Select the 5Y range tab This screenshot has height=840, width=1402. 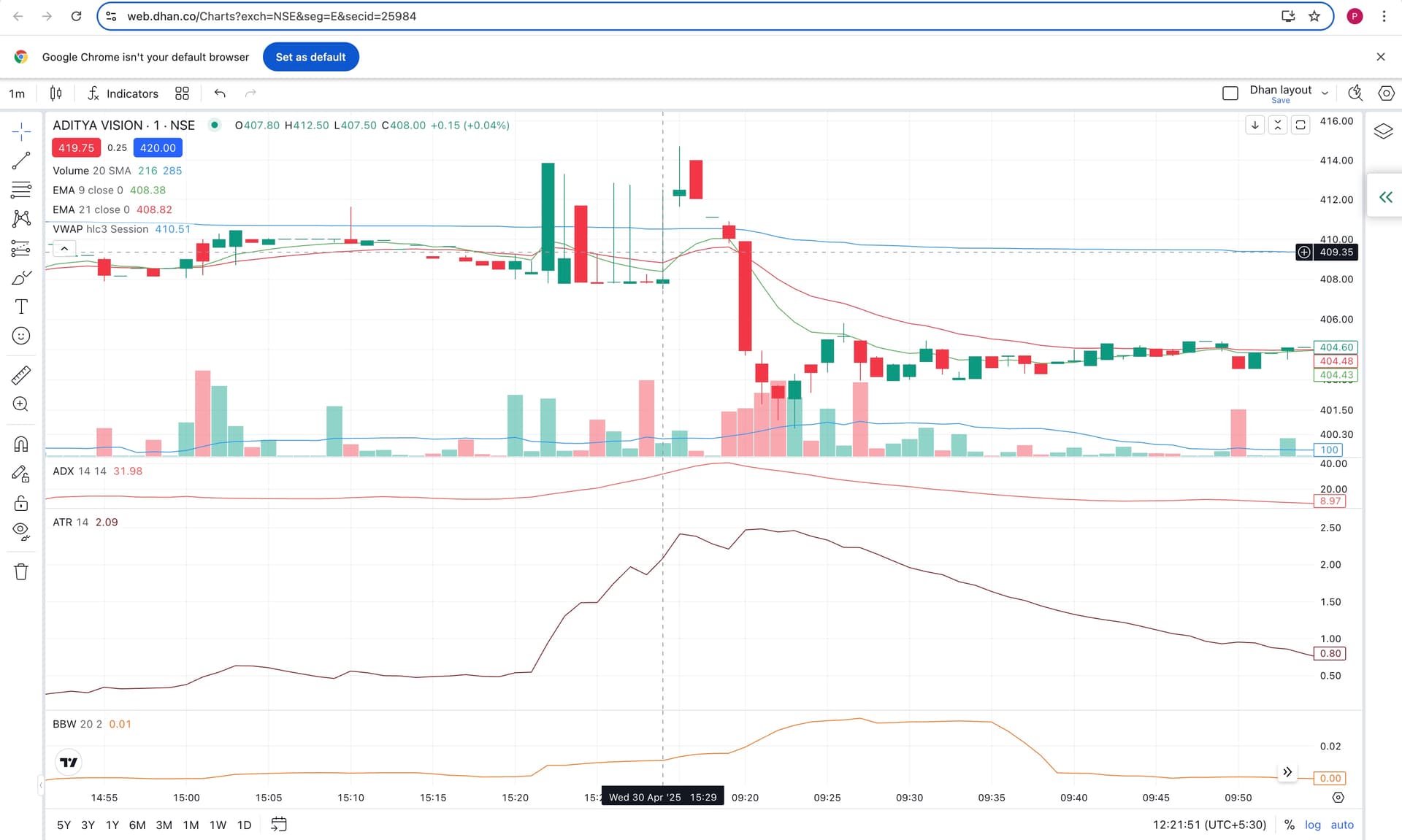tap(64, 825)
